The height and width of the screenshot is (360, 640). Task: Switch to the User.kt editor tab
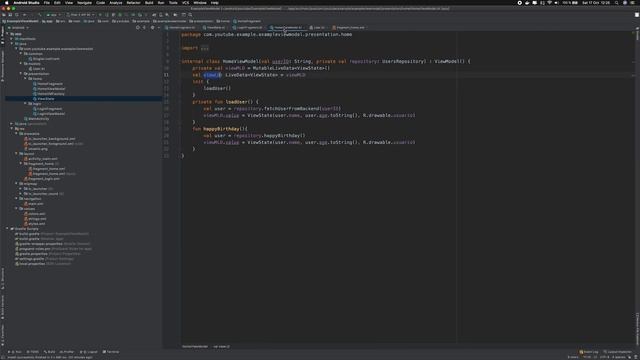coord(318,28)
